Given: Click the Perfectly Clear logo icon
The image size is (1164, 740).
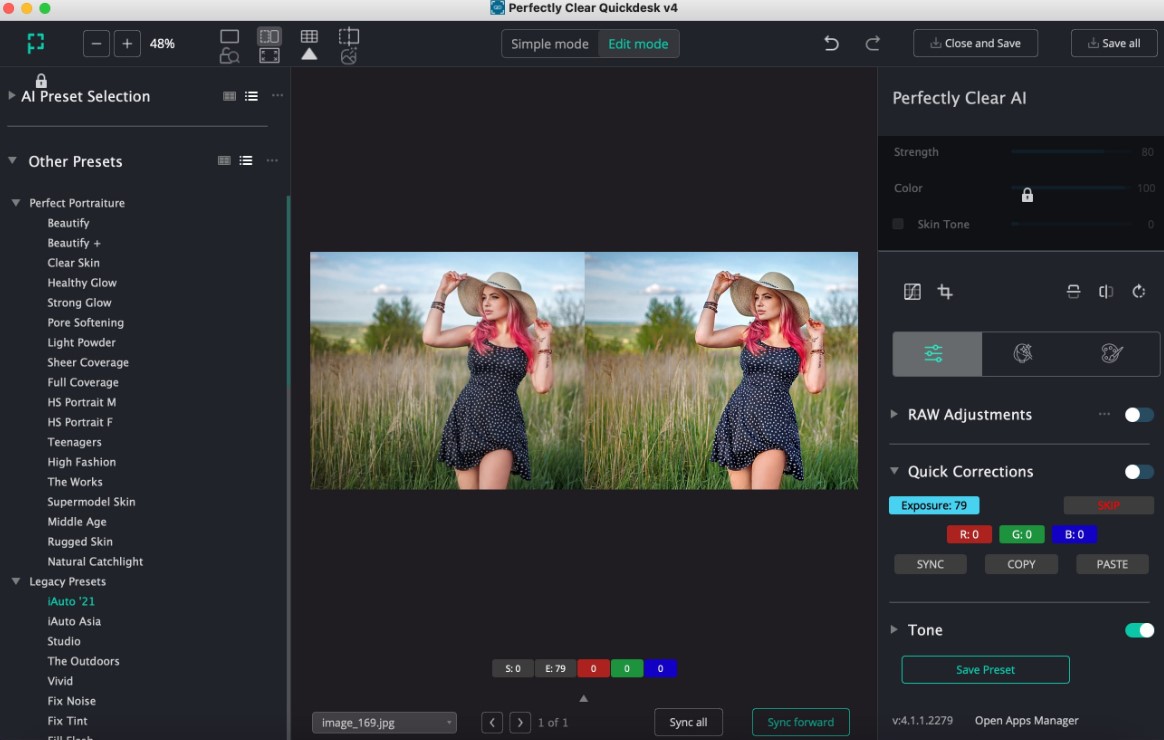Looking at the screenshot, I should point(36,43).
